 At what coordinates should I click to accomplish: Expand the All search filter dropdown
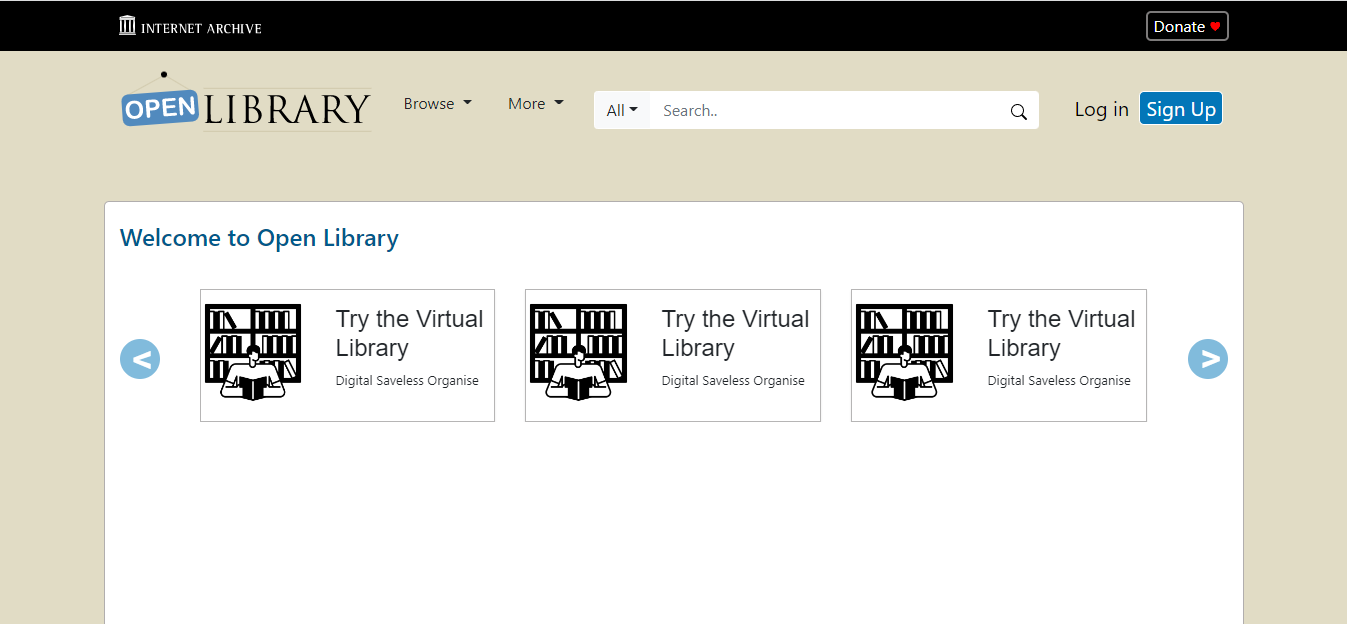point(621,110)
